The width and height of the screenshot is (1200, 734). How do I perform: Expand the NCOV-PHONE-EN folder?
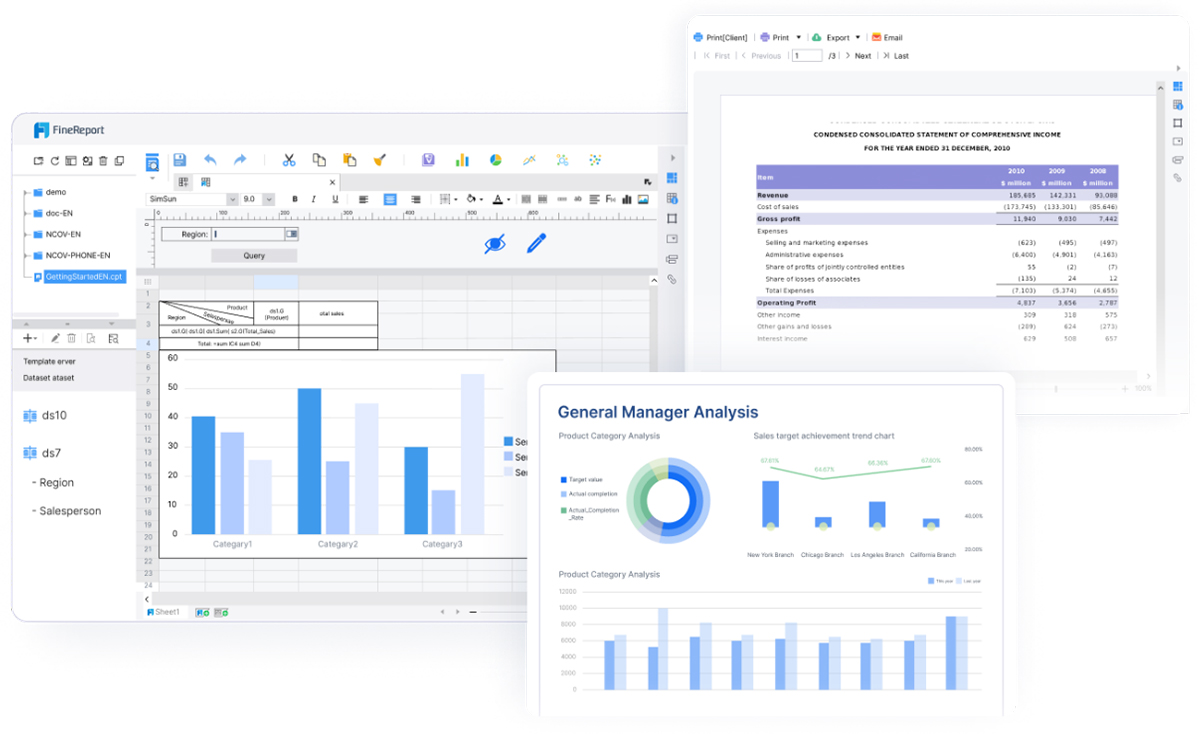tap(24, 255)
